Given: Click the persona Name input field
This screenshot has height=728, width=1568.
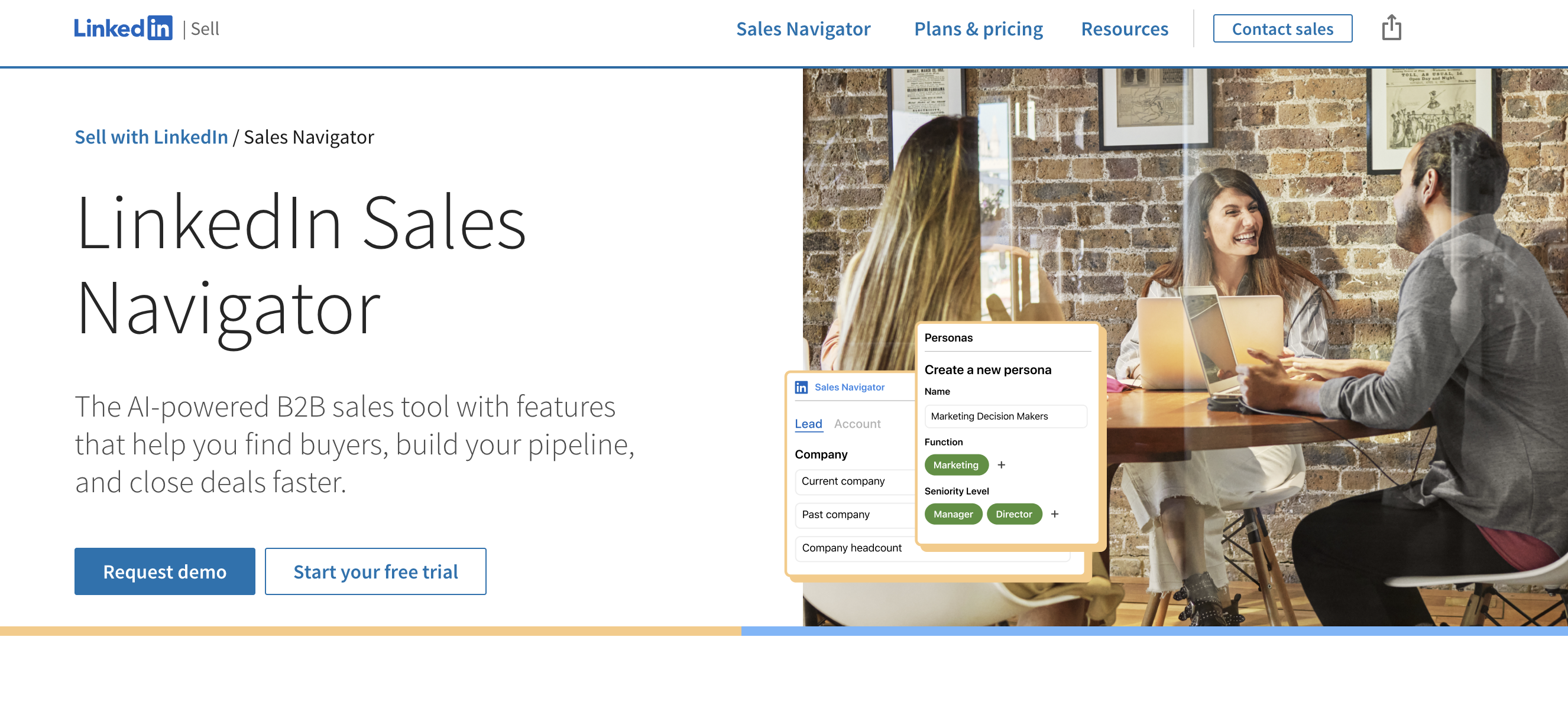Looking at the screenshot, I should pos(1005,416).
